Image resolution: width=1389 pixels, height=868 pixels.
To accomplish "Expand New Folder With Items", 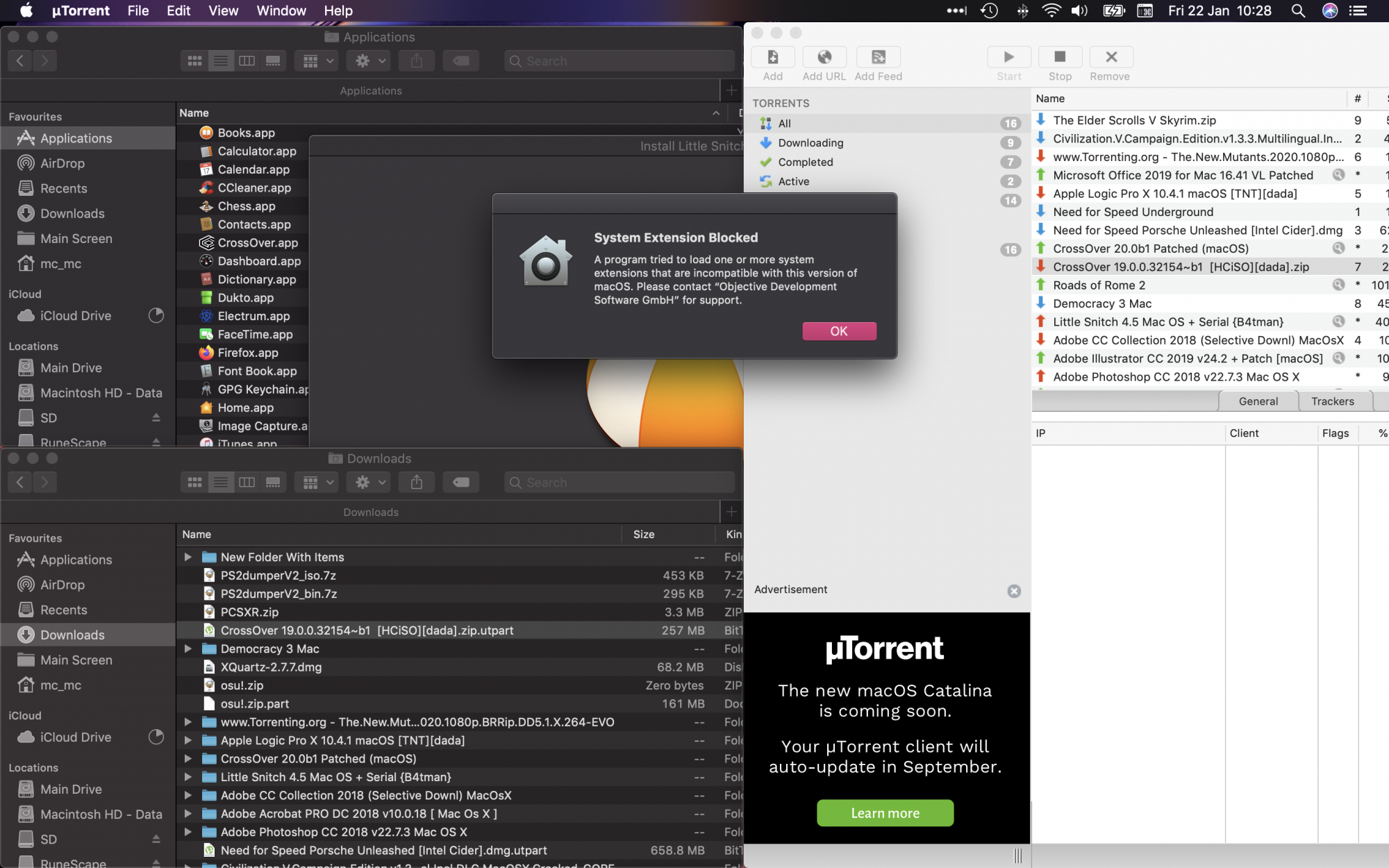I will tap(188, 557).
